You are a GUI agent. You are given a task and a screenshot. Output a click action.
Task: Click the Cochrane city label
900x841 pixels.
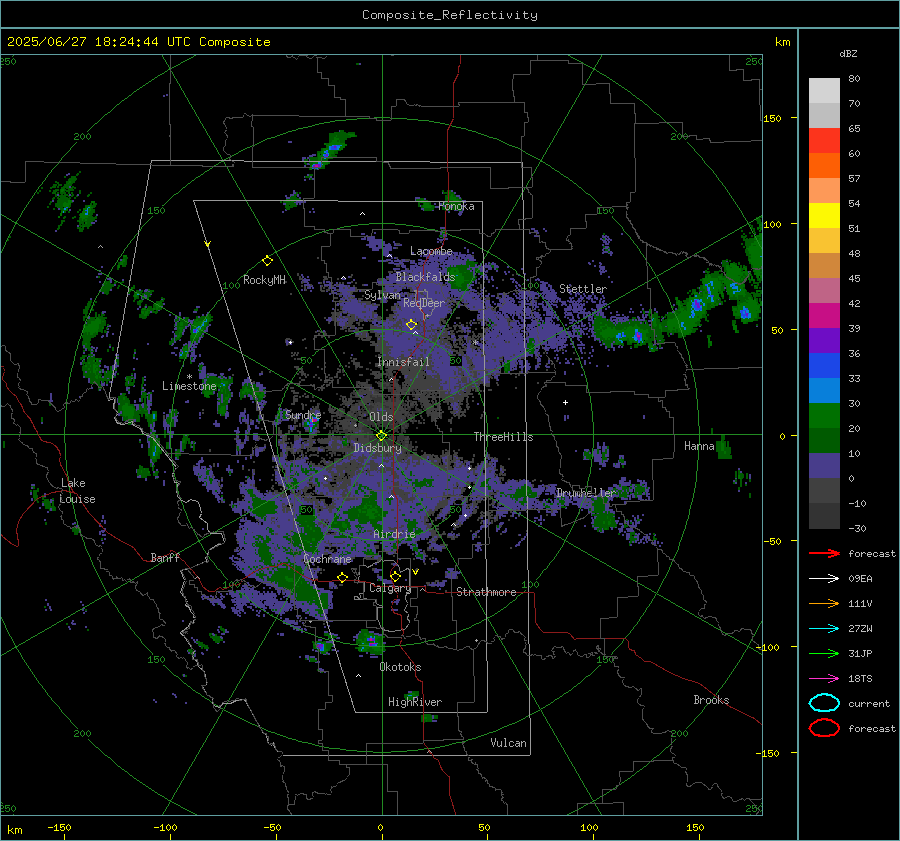pyautogui.click(x=327, y=559)
